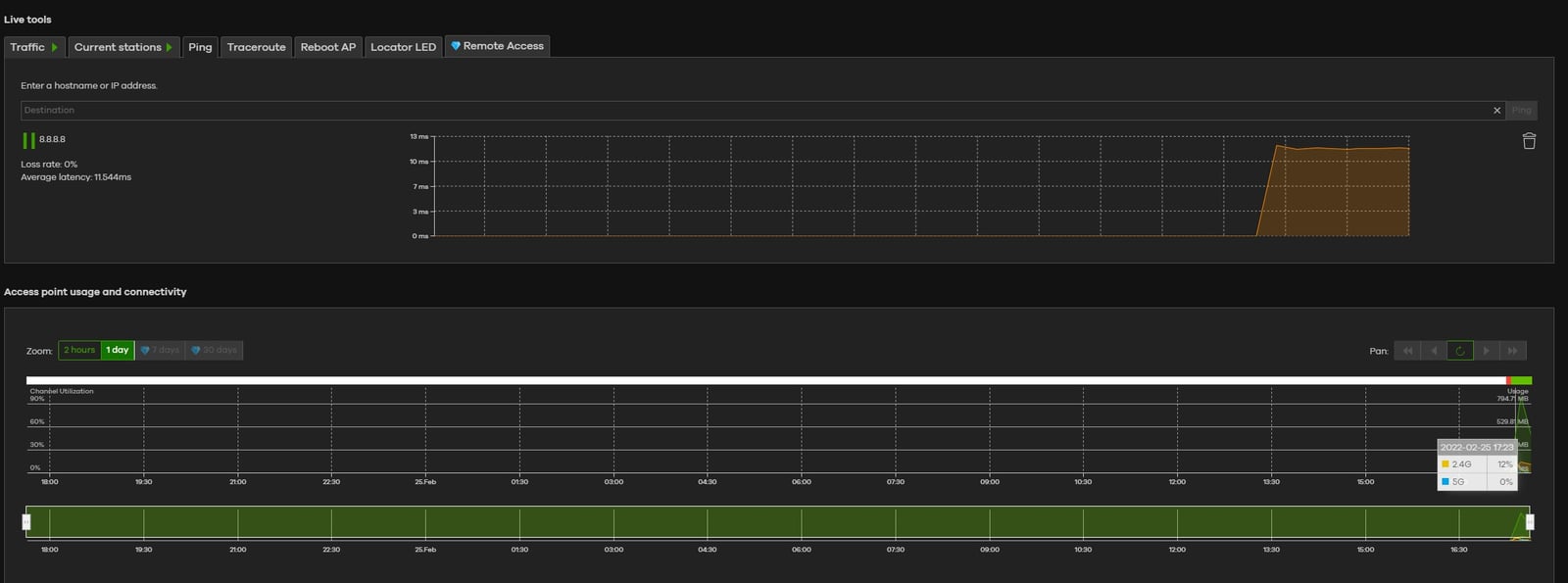
Task: Choose the 7 days zoom option
Action: click(160, 350)
